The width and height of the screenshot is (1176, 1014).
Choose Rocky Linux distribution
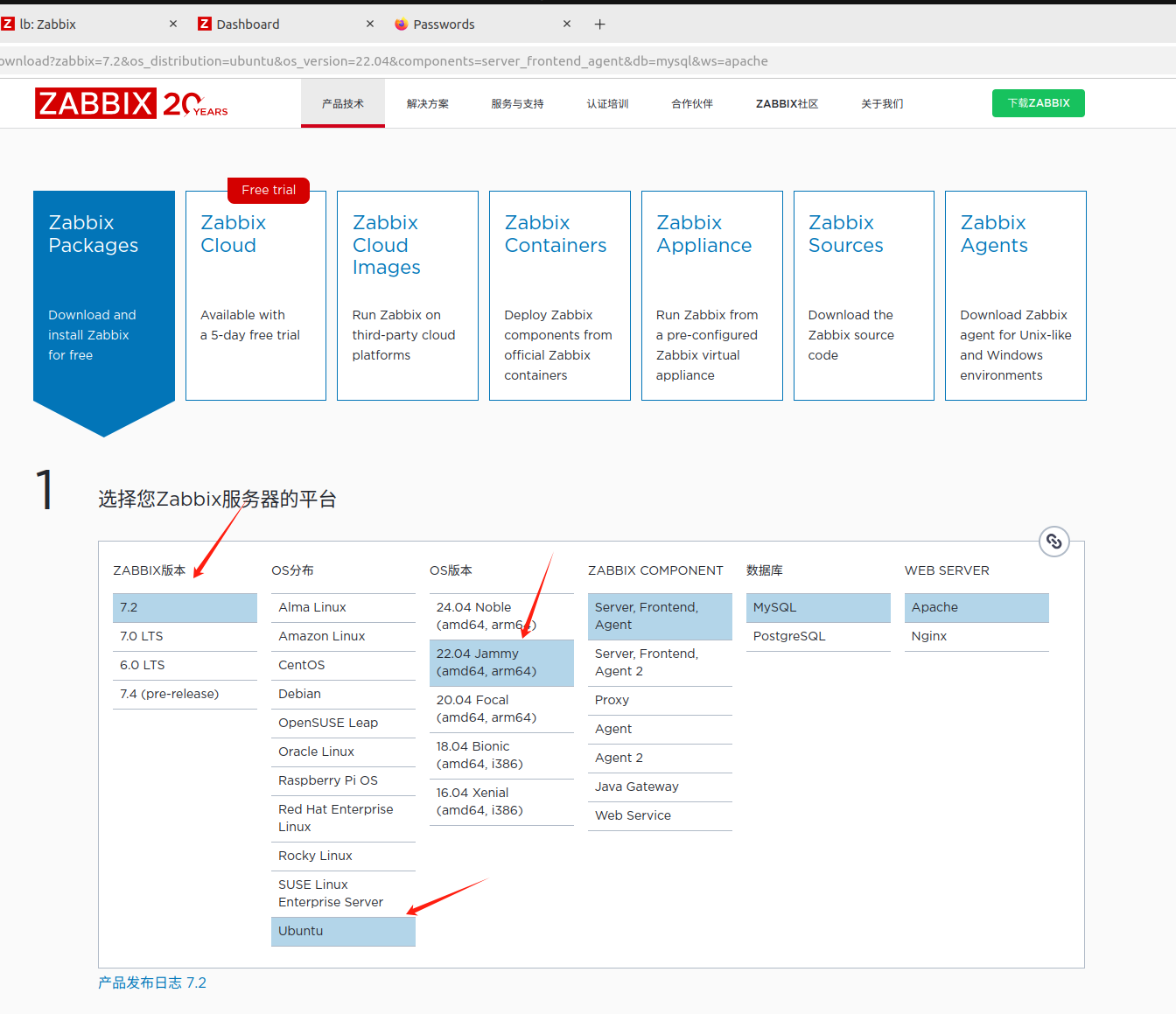[314, 856]
